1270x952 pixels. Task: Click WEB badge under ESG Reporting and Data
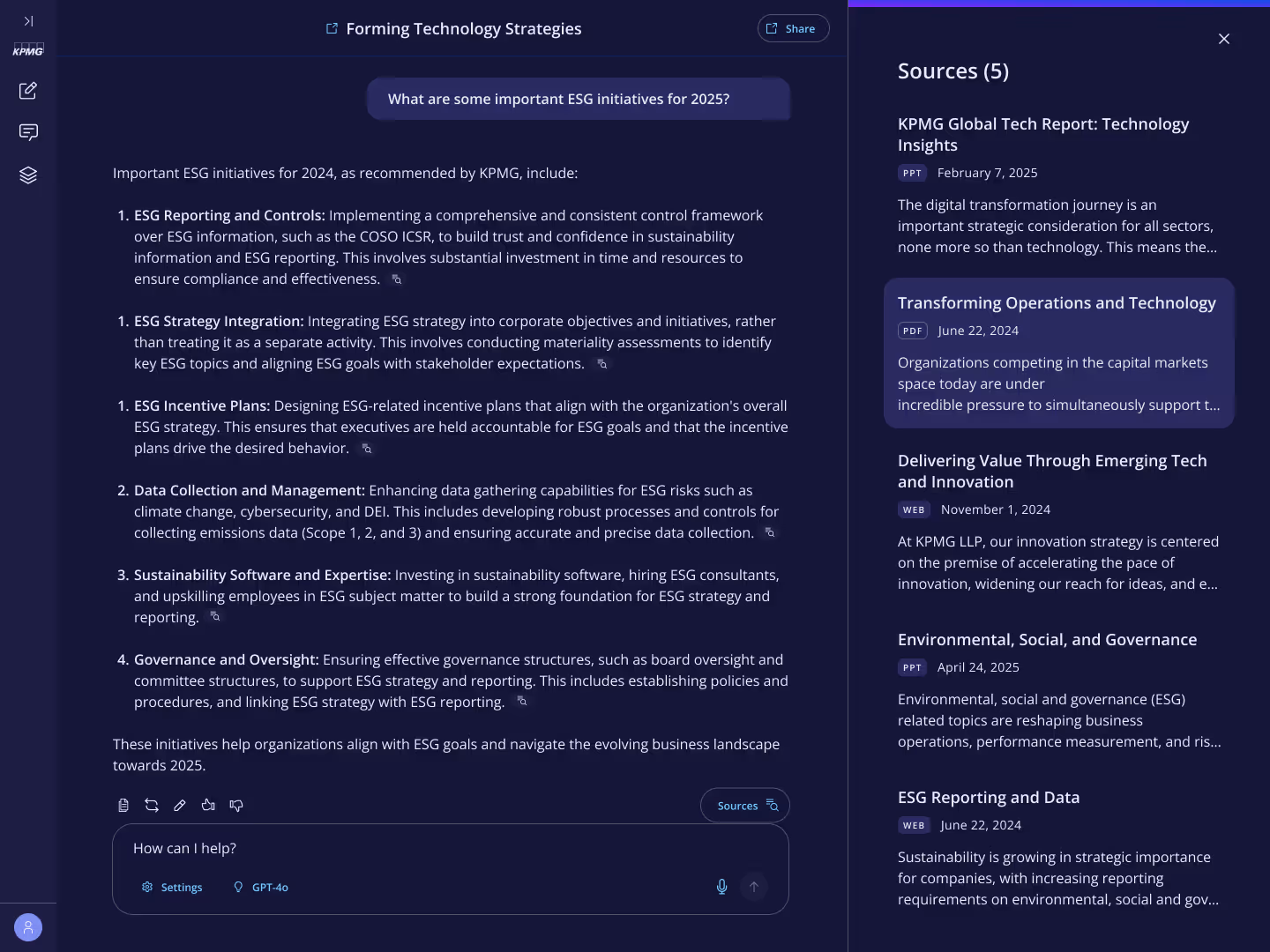[915, 825]
